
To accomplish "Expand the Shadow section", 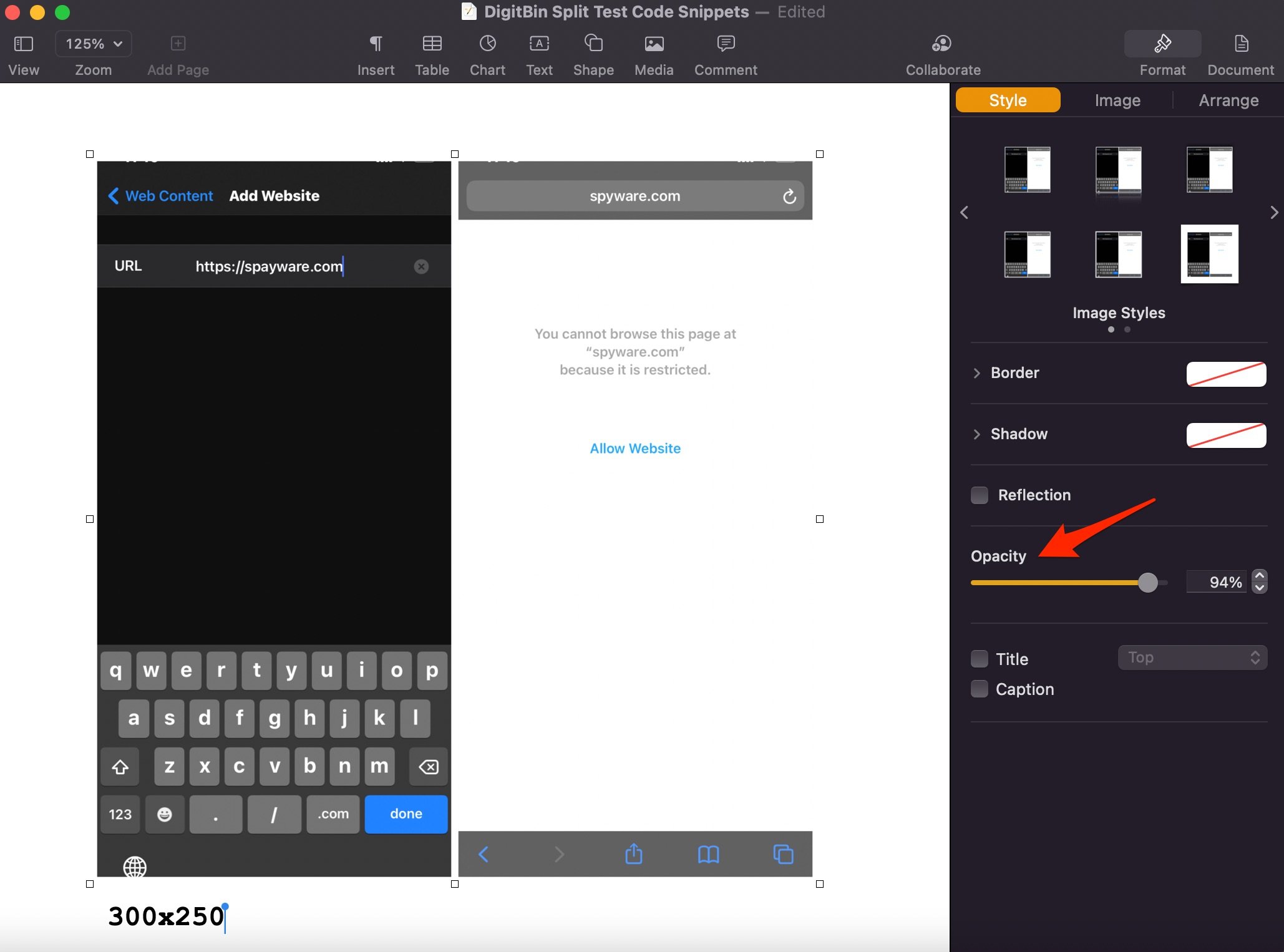I will pyautogui.click(x=977, y=434).
